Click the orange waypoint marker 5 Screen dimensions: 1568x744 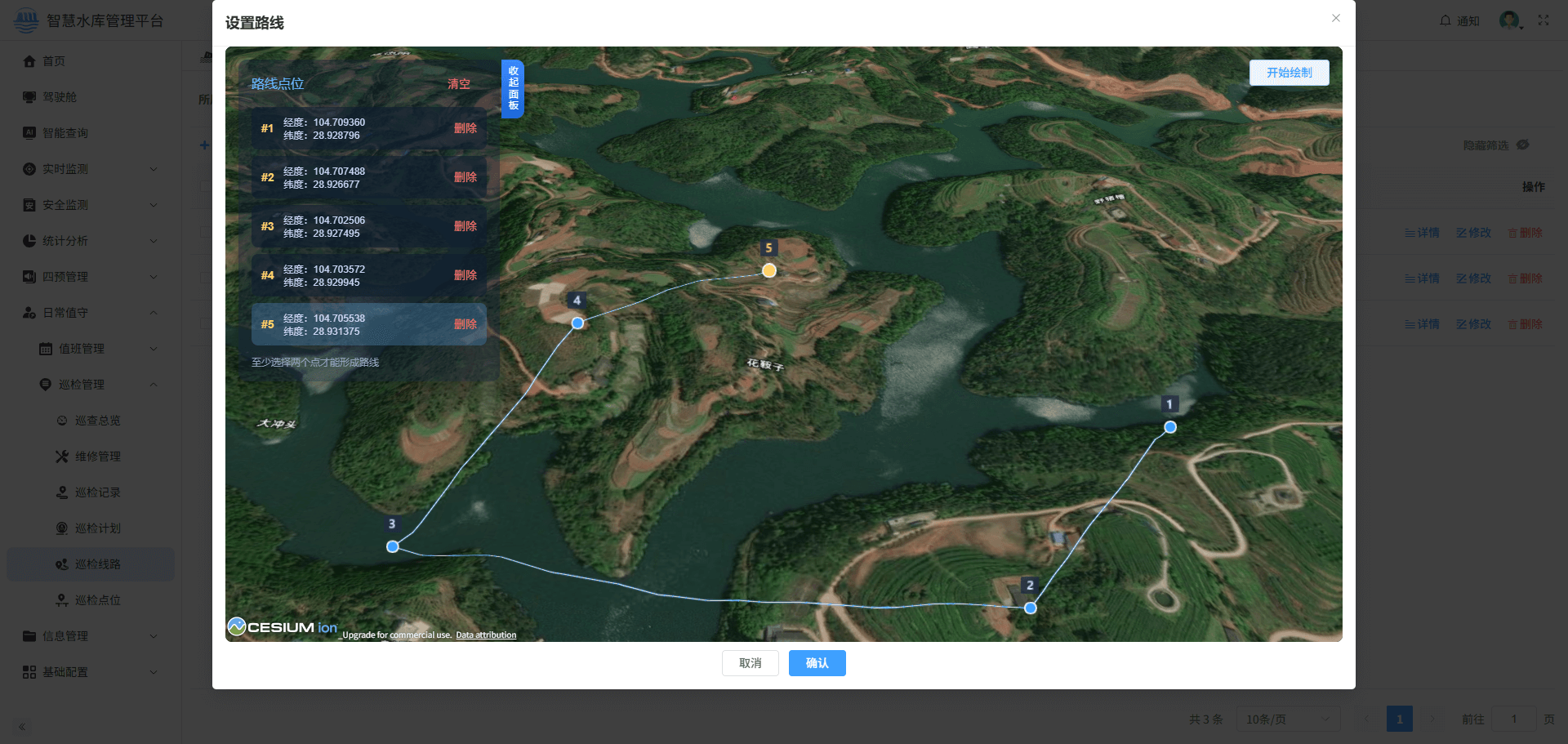pos(769,270)
